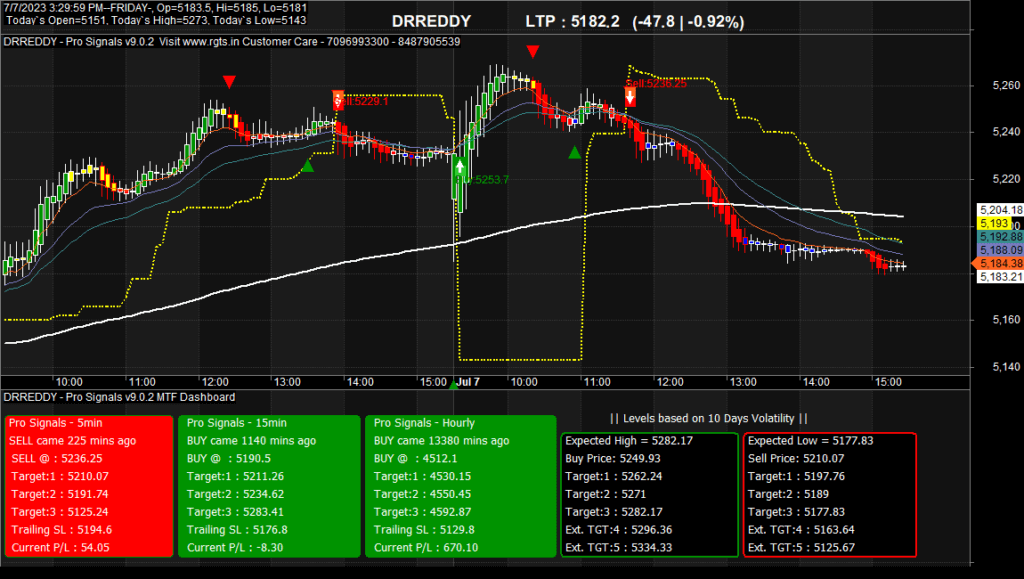Click the LTP : 5182.2 value

point(572,22)
